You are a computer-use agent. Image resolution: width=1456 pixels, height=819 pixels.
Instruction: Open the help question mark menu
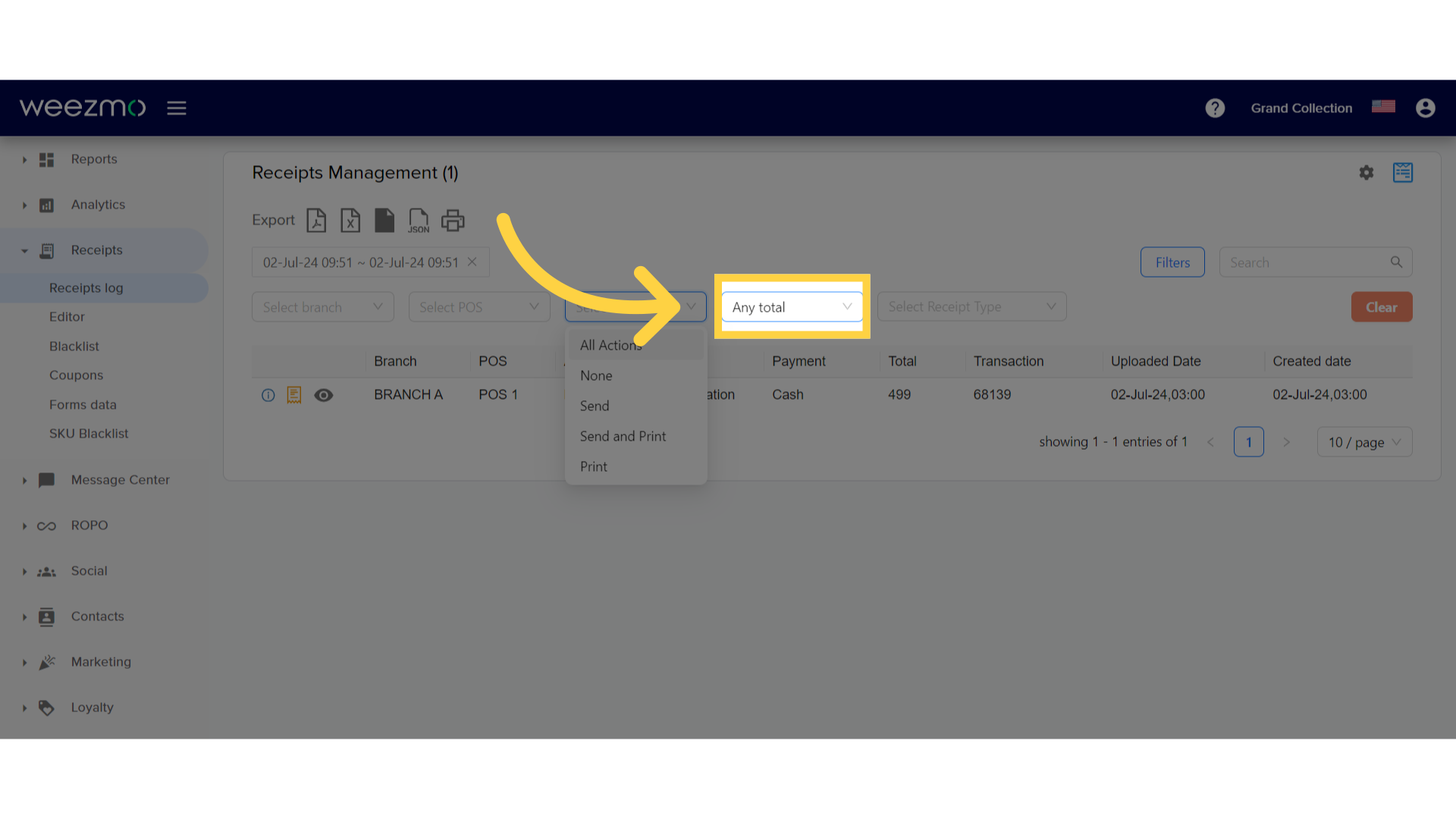(x=1215, y=108)
